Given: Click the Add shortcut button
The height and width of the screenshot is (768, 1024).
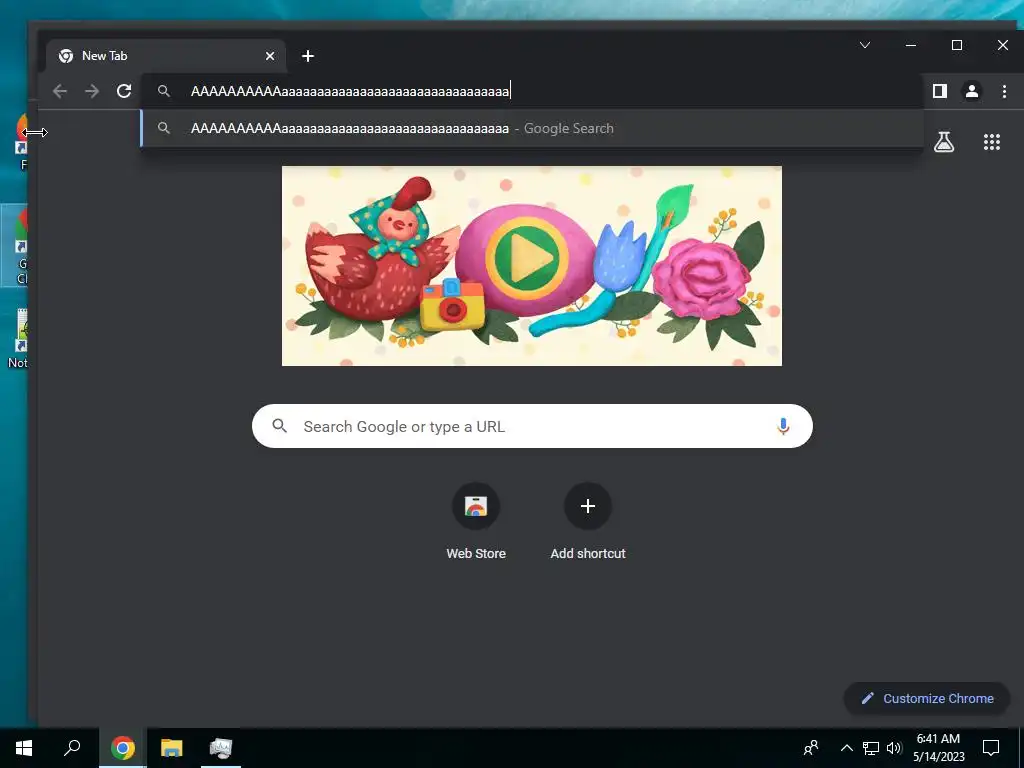Looking at the screenshot, I should coord(588,522).
